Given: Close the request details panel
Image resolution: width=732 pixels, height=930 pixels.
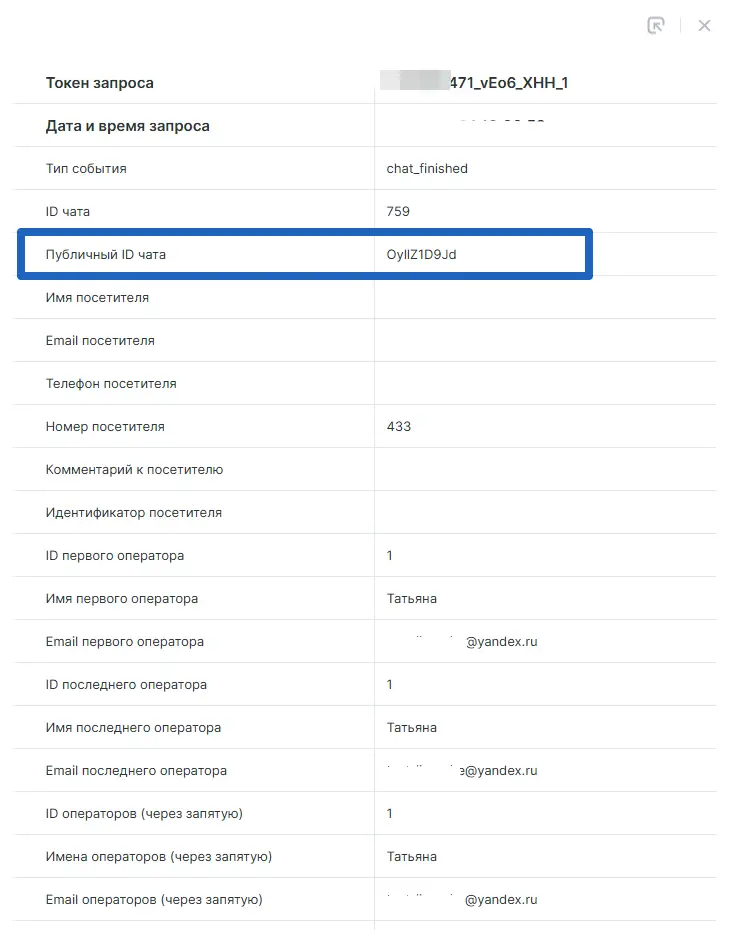Looking at the screenshot, I should tap(704, 26).
